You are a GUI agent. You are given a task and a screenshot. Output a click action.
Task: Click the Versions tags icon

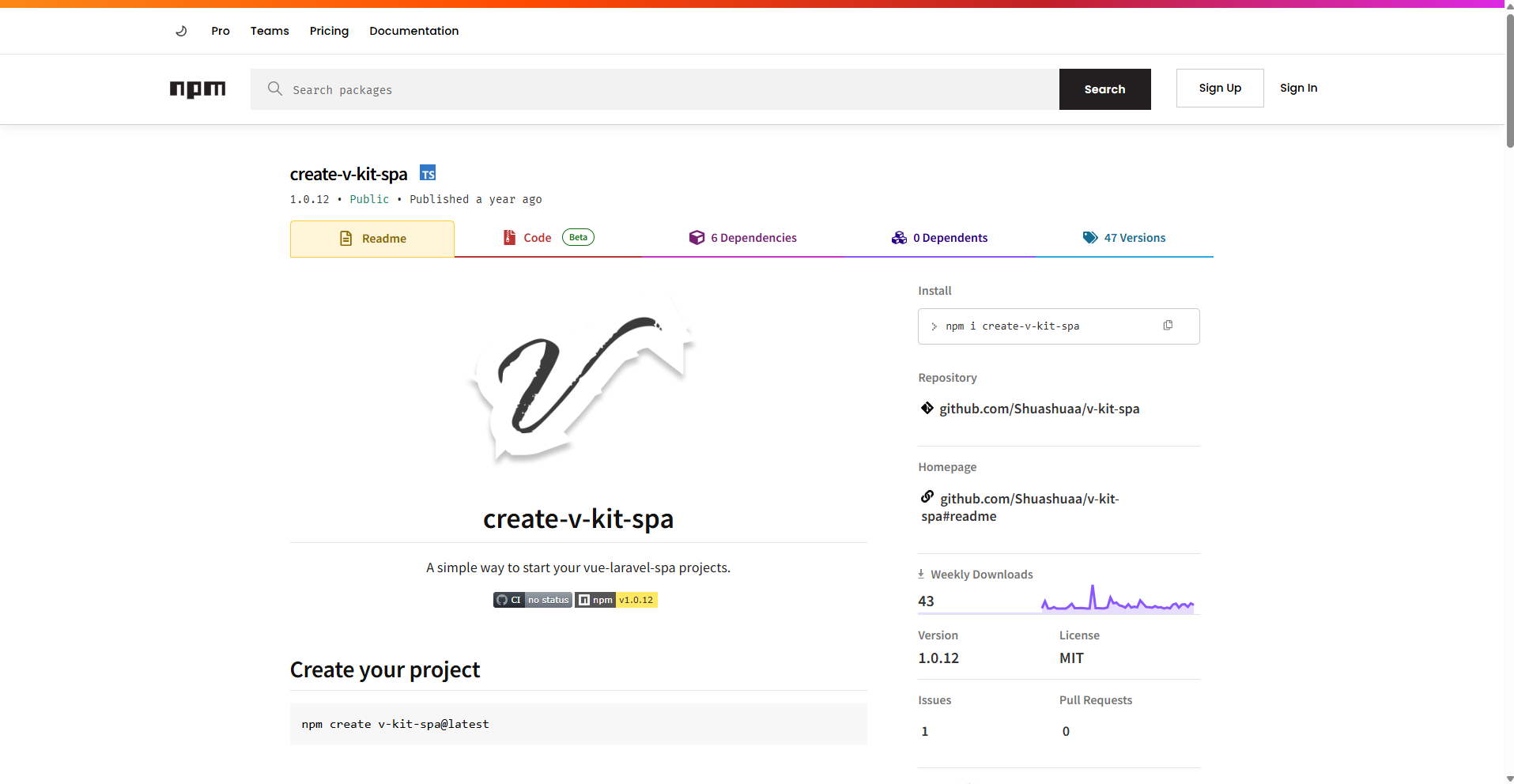(x=1090, y=238)
